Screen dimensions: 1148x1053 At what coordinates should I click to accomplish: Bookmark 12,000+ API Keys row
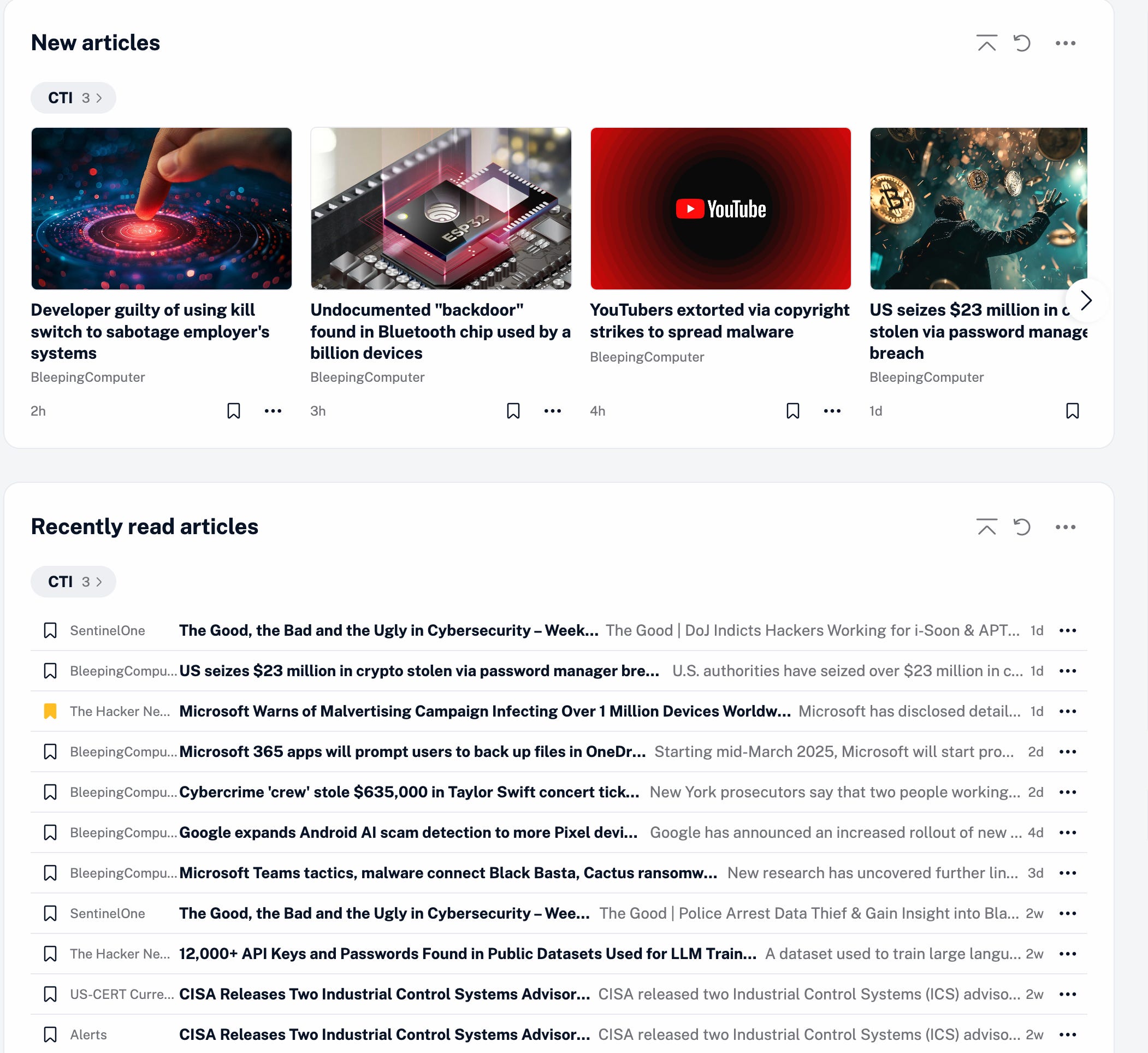(50, 954)
